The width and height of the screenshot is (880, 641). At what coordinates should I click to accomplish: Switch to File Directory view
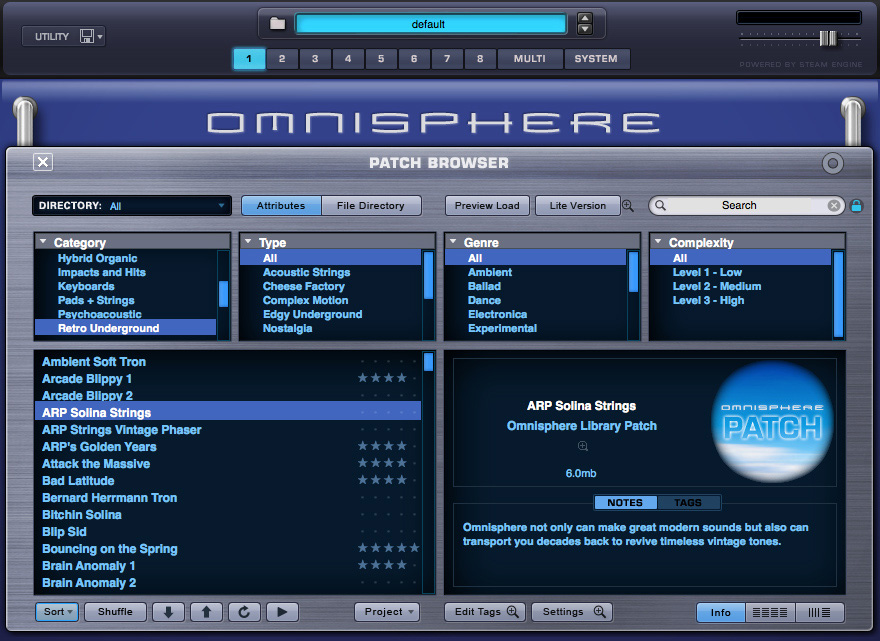(x=371, y=205)
